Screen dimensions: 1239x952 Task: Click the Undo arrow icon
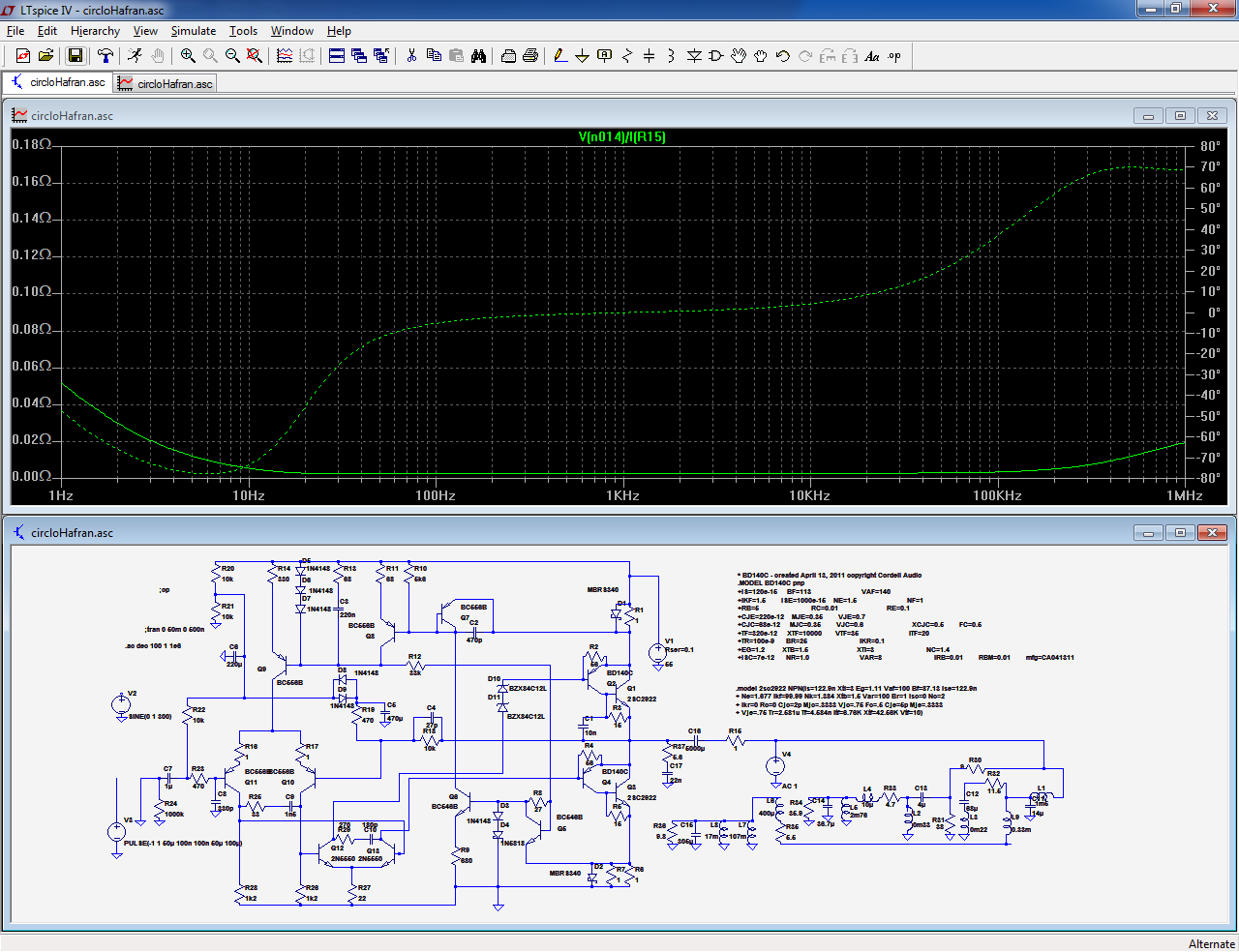[783, 56]
